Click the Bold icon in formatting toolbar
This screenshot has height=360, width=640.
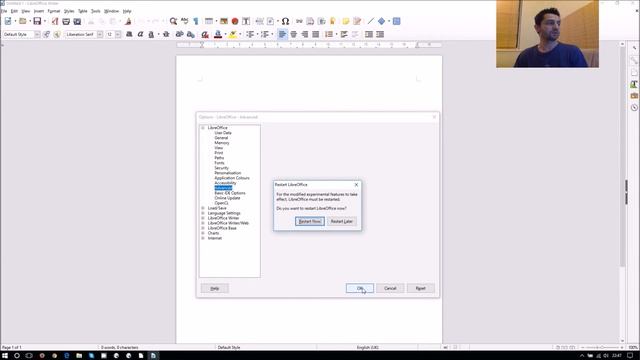click(129, 34)
